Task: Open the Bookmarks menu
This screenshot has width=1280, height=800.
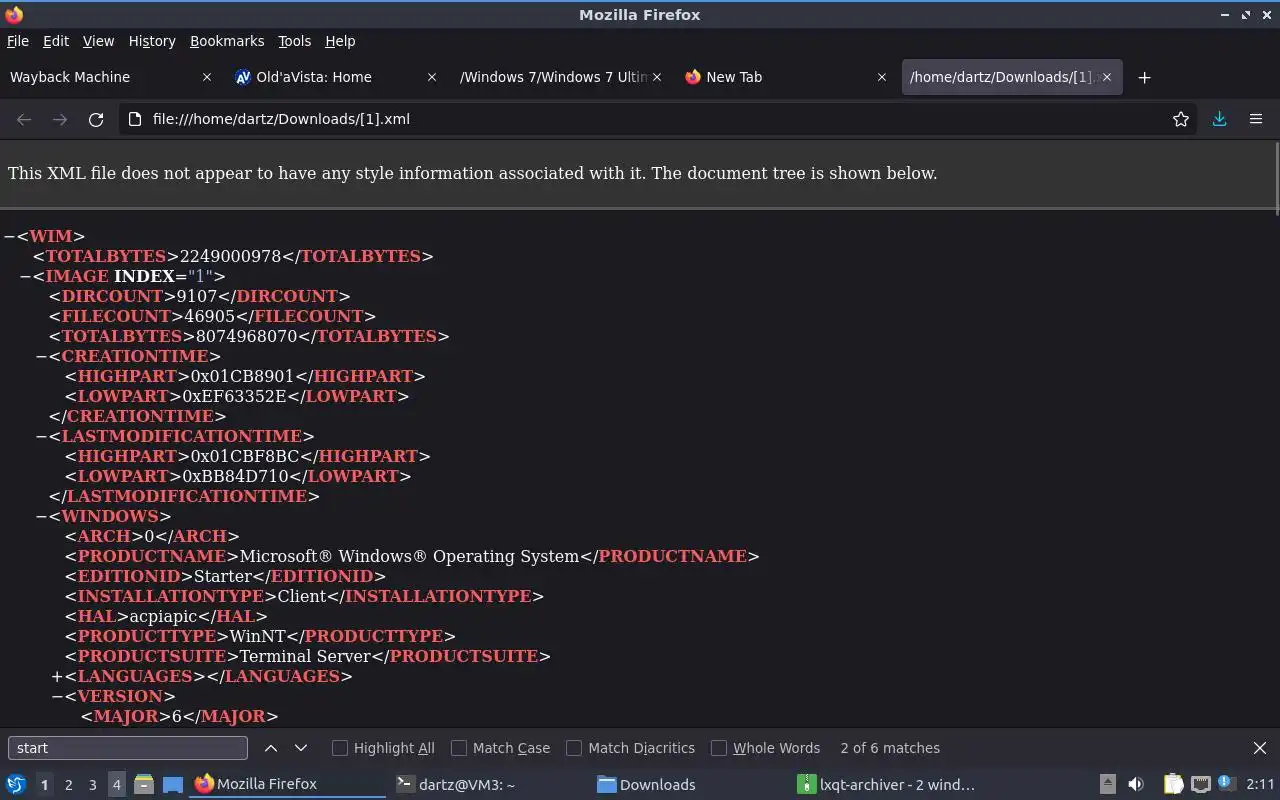Action: tap(227, 41)
